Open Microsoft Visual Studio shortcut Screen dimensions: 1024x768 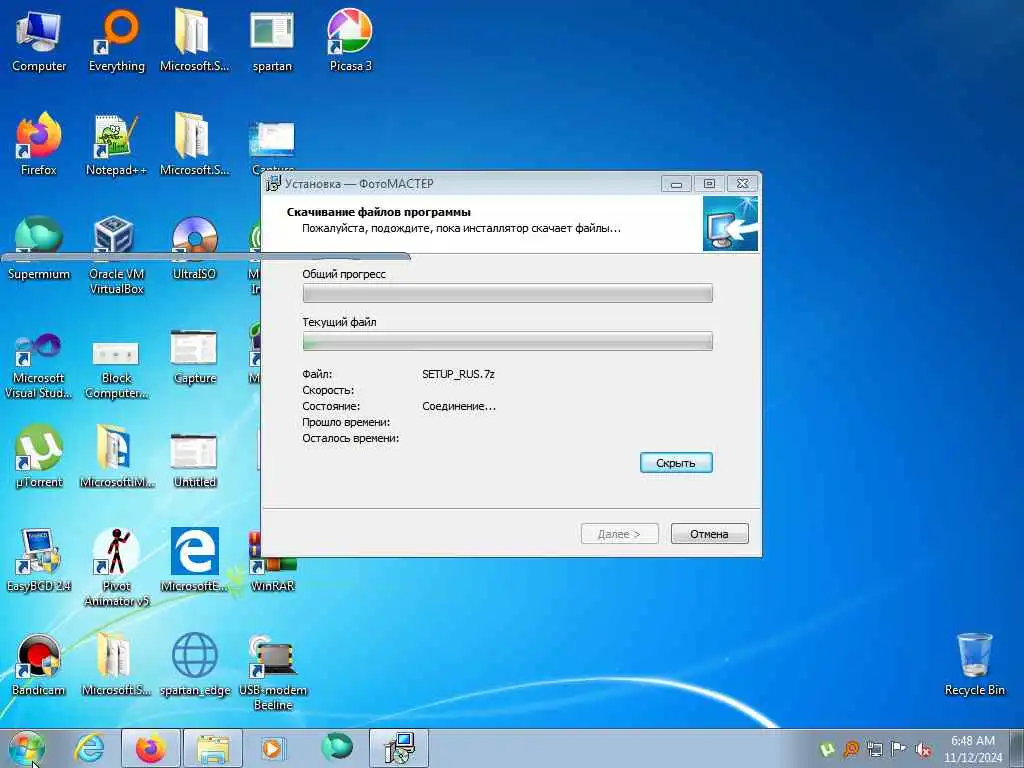(39, 366)
